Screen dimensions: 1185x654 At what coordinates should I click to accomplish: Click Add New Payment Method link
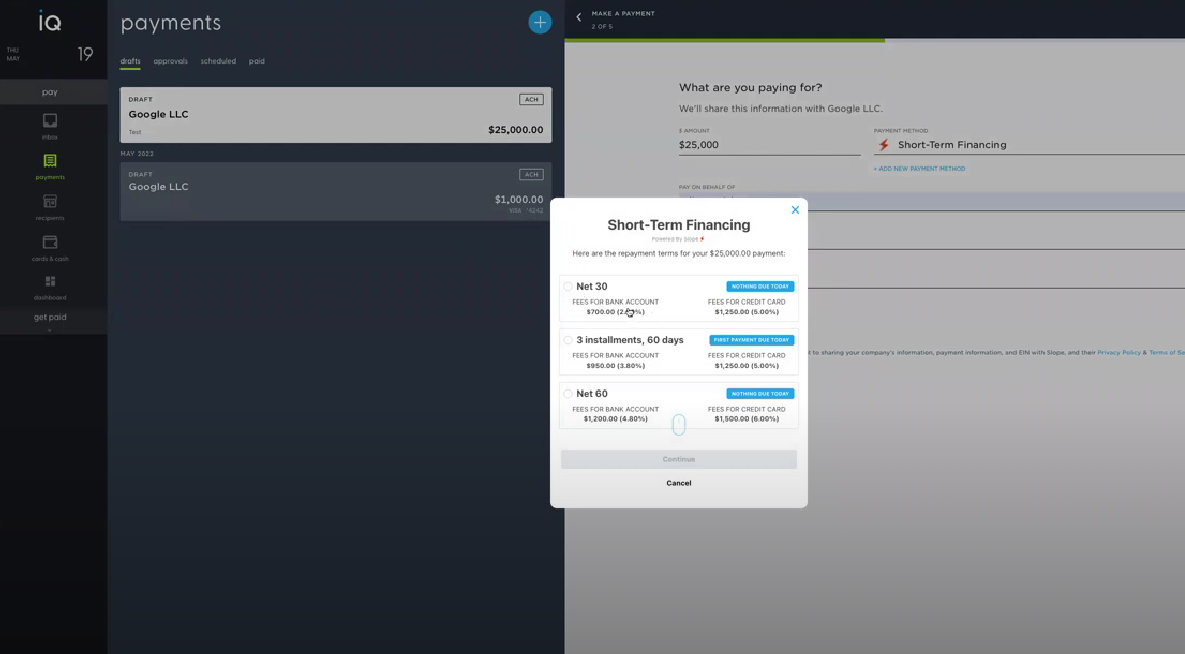919,169
